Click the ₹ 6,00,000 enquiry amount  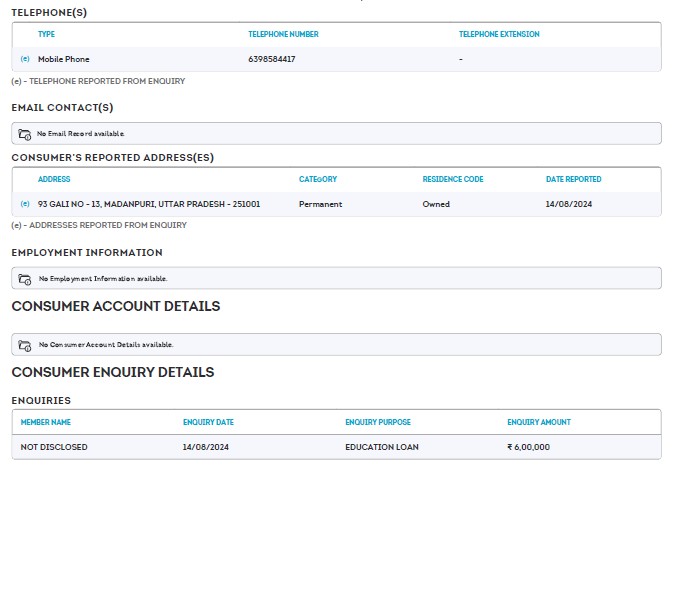528,447
